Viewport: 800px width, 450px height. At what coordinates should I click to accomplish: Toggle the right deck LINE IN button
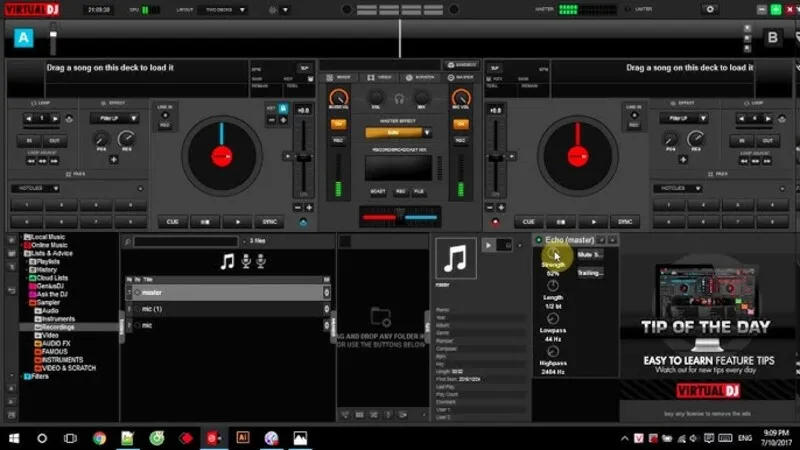pyautogui.click(x=634, y=116)
